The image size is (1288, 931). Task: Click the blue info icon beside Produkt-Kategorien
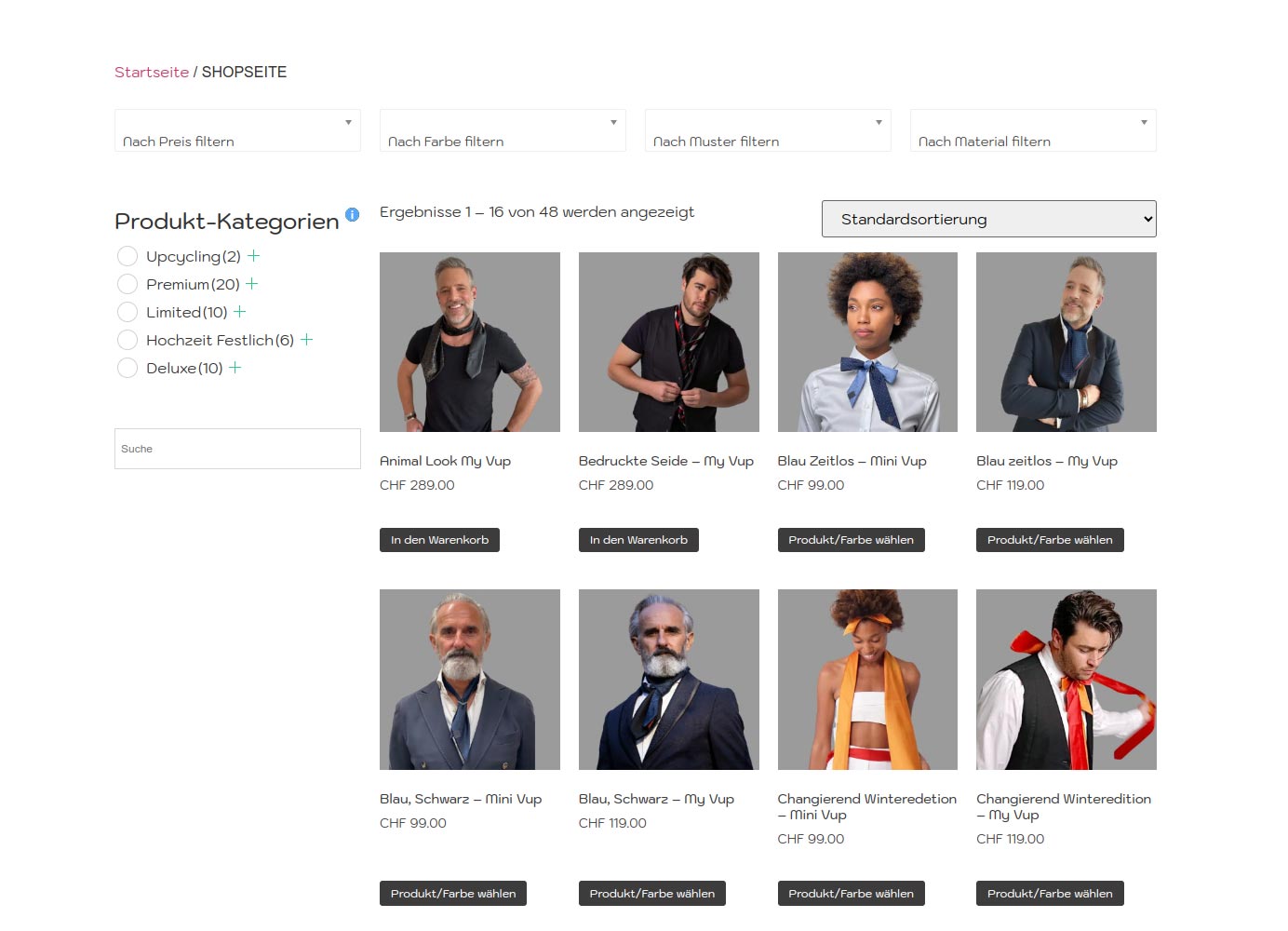pyautogui.click(x=352, y=214)
